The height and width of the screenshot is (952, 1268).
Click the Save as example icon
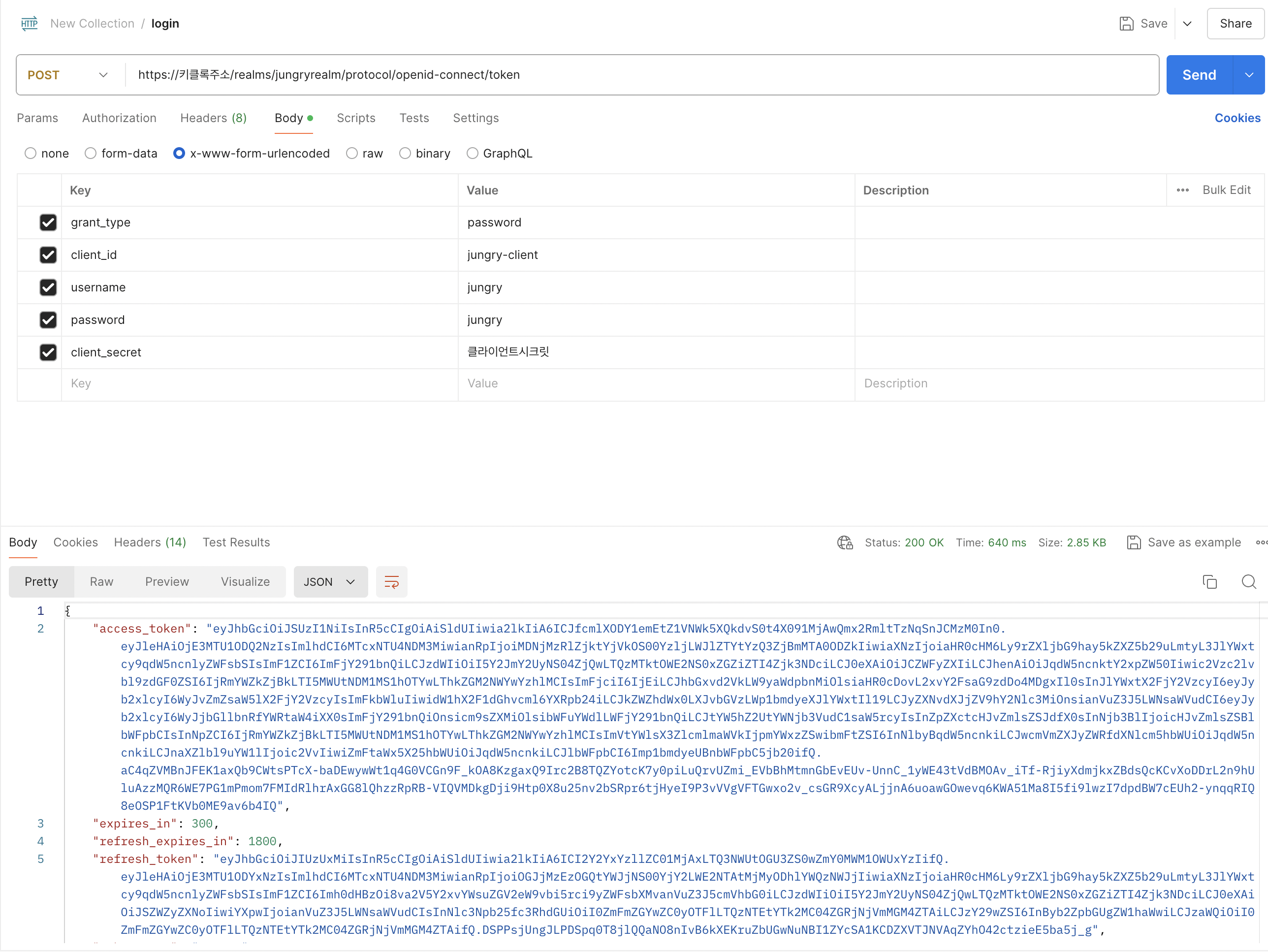(x=1133, y=543)
